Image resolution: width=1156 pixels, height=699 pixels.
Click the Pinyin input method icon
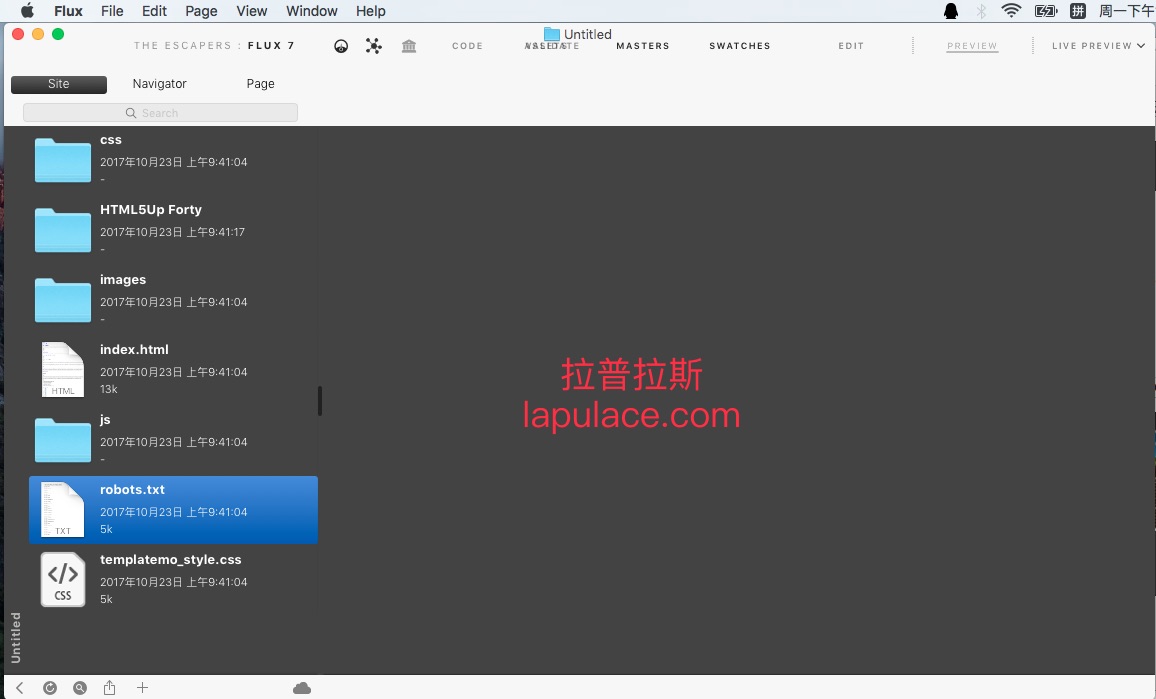click(1078, 10)
